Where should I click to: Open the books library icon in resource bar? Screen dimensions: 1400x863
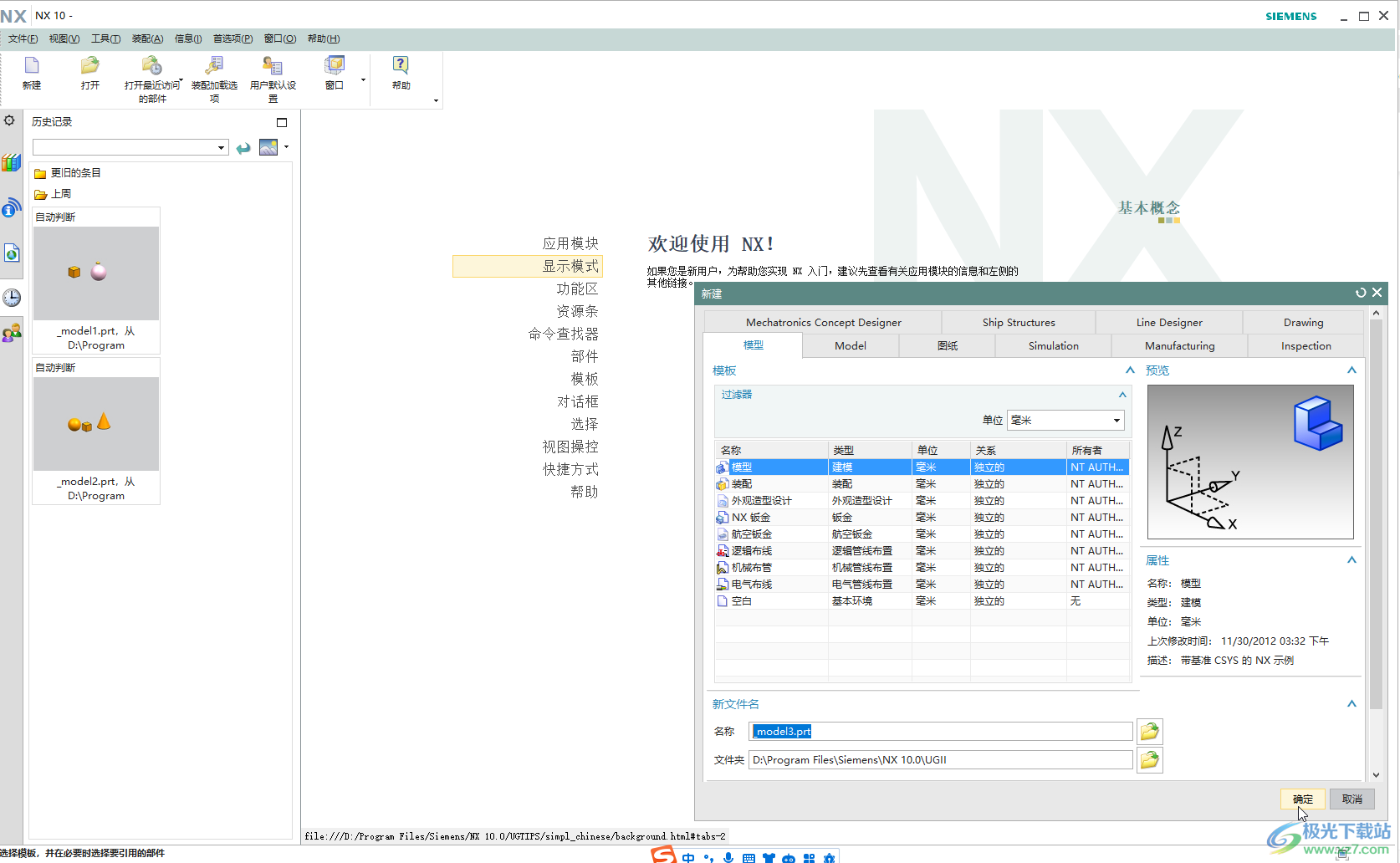click(11, 162)
